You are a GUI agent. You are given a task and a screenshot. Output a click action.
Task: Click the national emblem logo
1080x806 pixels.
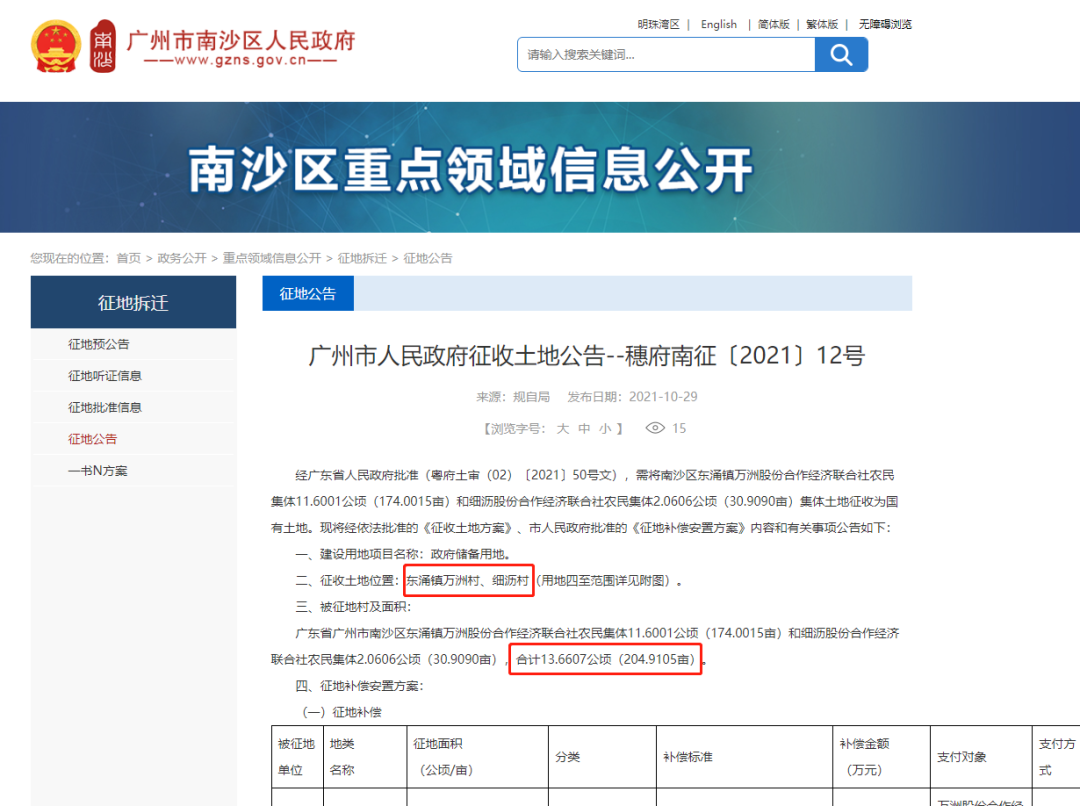click(56, 46)
